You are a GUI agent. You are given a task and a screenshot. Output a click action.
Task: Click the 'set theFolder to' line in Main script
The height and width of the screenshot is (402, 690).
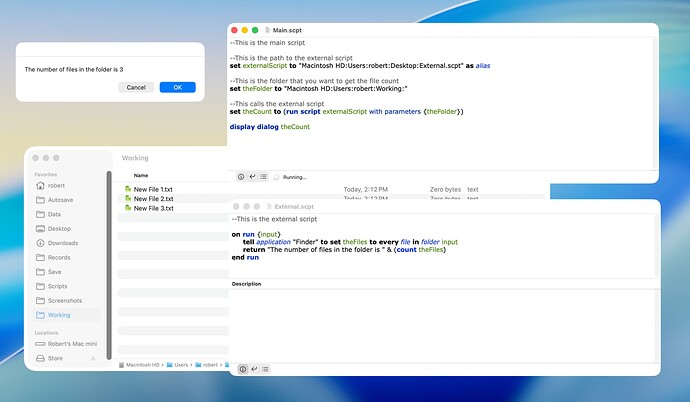point(319,88)
